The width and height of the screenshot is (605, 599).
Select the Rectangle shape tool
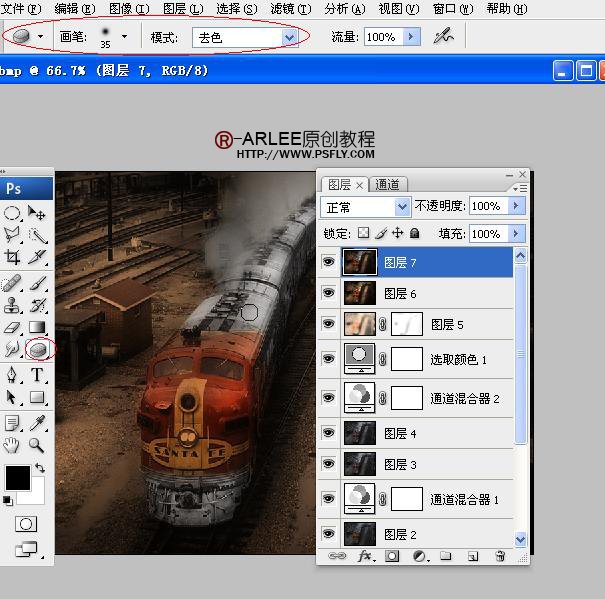click(x=37, y=397)
